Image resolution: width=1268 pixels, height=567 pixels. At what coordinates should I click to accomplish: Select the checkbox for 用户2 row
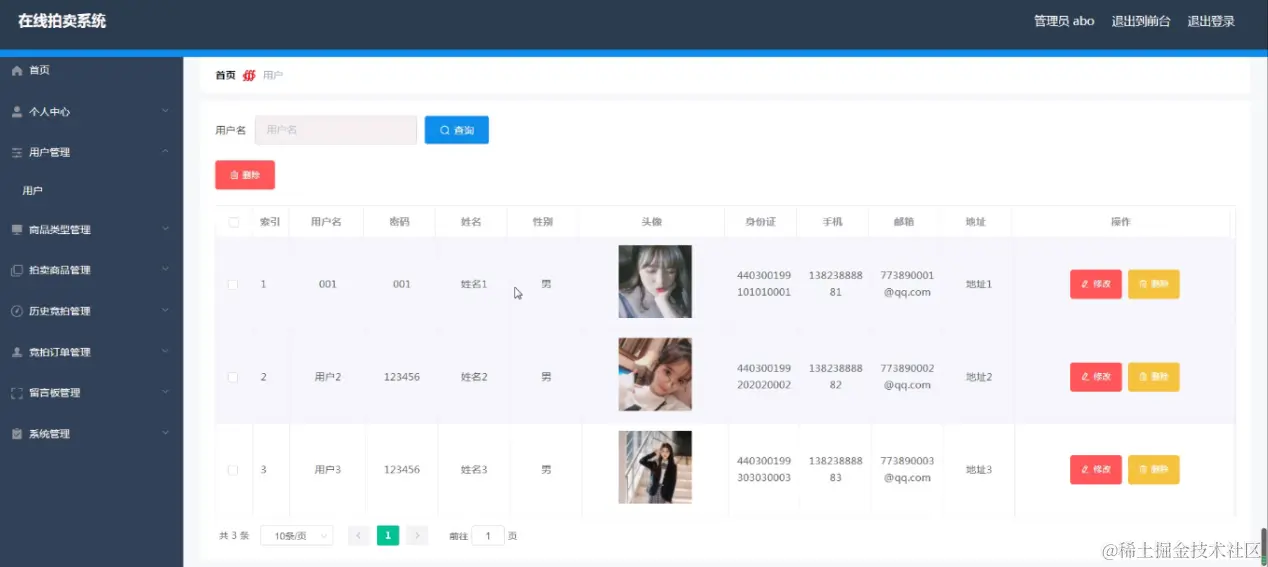point(233,377)
